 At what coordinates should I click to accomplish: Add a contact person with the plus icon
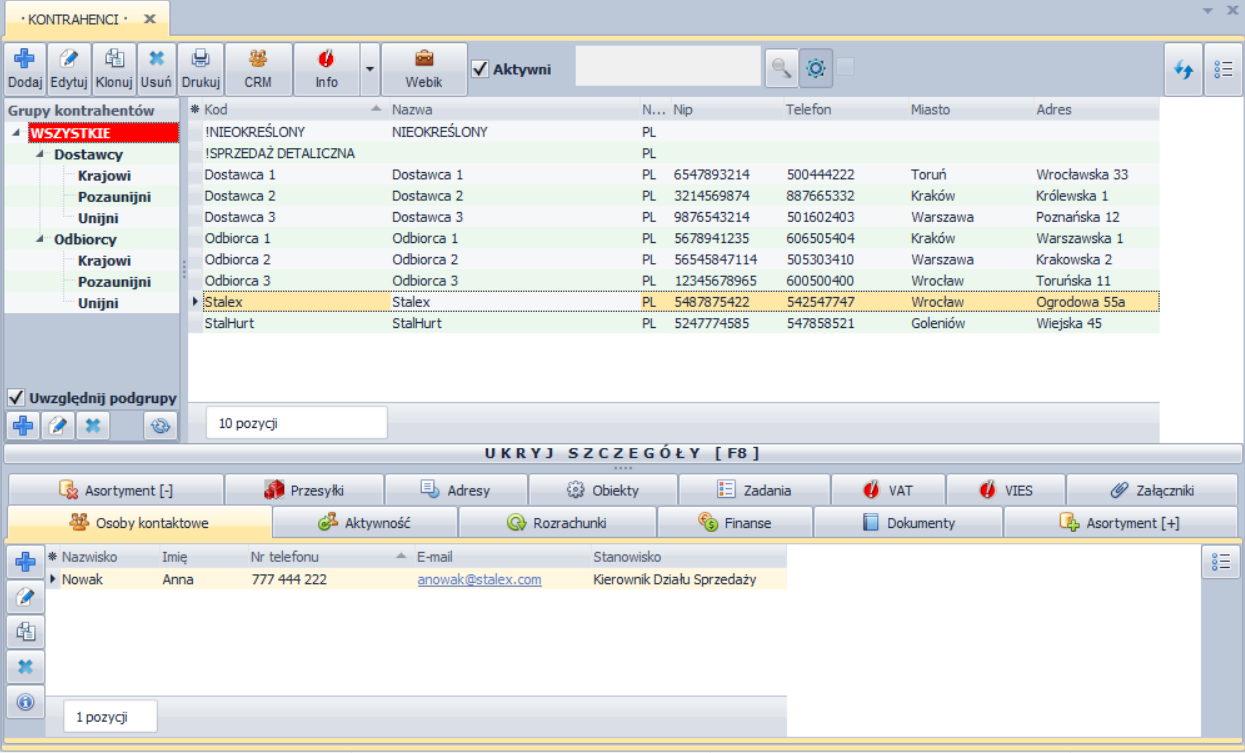pyautogui.click(x=25, y=562)
